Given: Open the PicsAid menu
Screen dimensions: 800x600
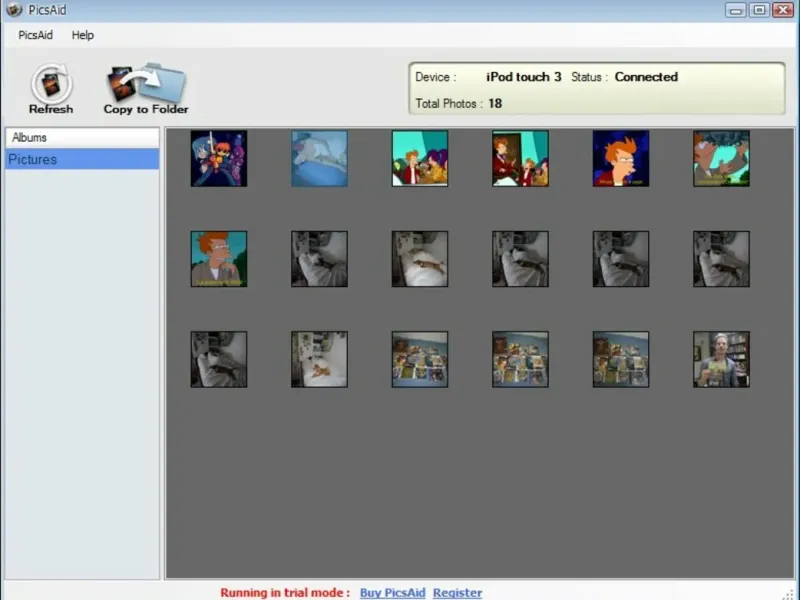Looking at the screenshot, I should coord(35,35).
